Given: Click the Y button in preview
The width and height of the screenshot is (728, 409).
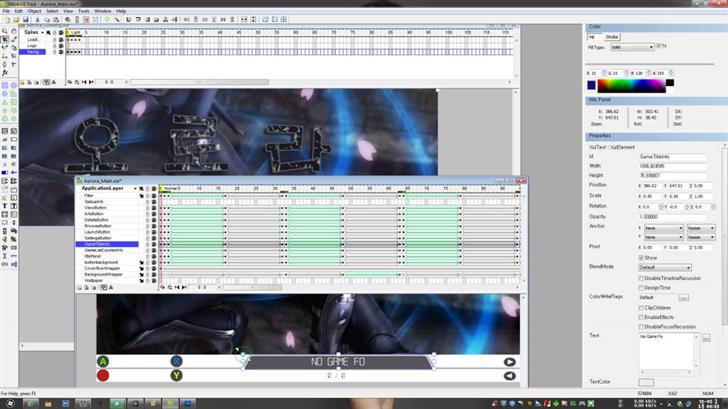Looking at the screenshot, I should [x=176, y=375].
